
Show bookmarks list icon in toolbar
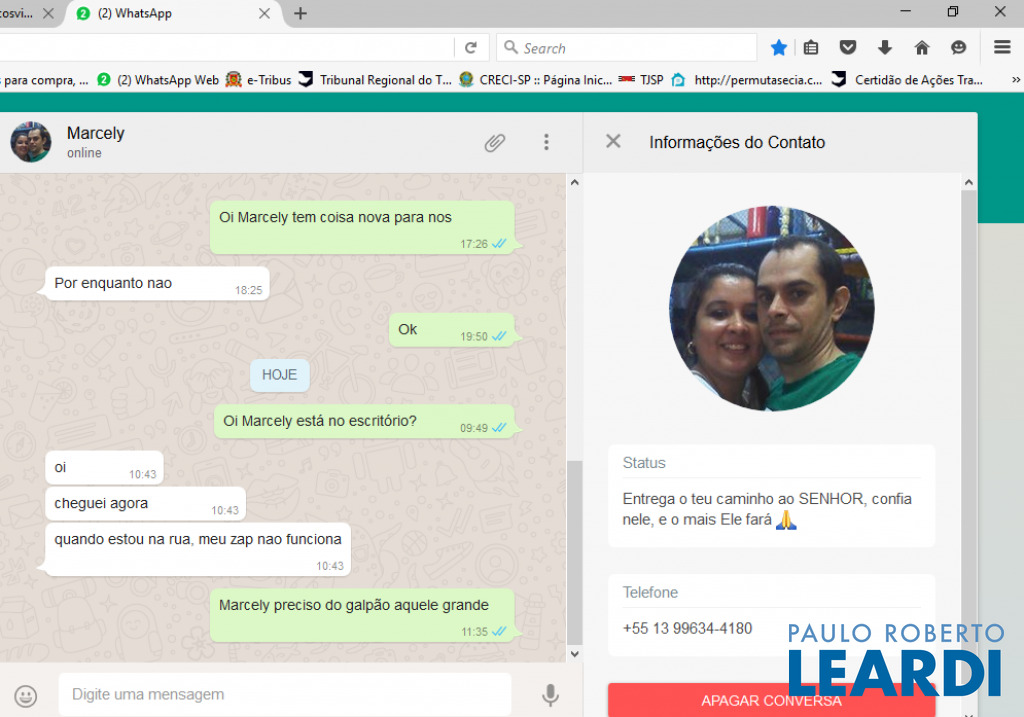(x=811, y=48)
